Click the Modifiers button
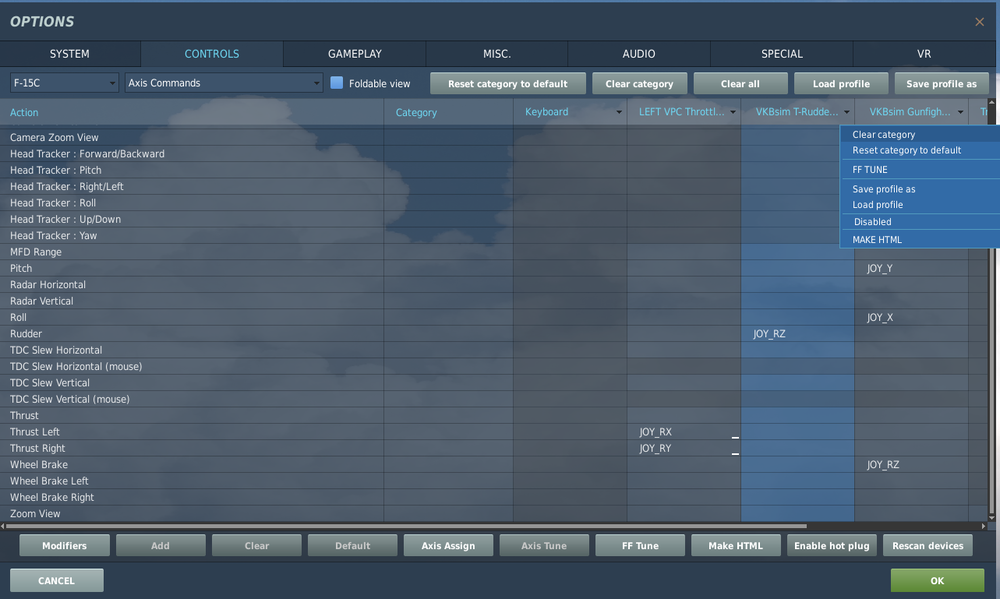Viewport: 1000px width, 599px height. point(64,545)
